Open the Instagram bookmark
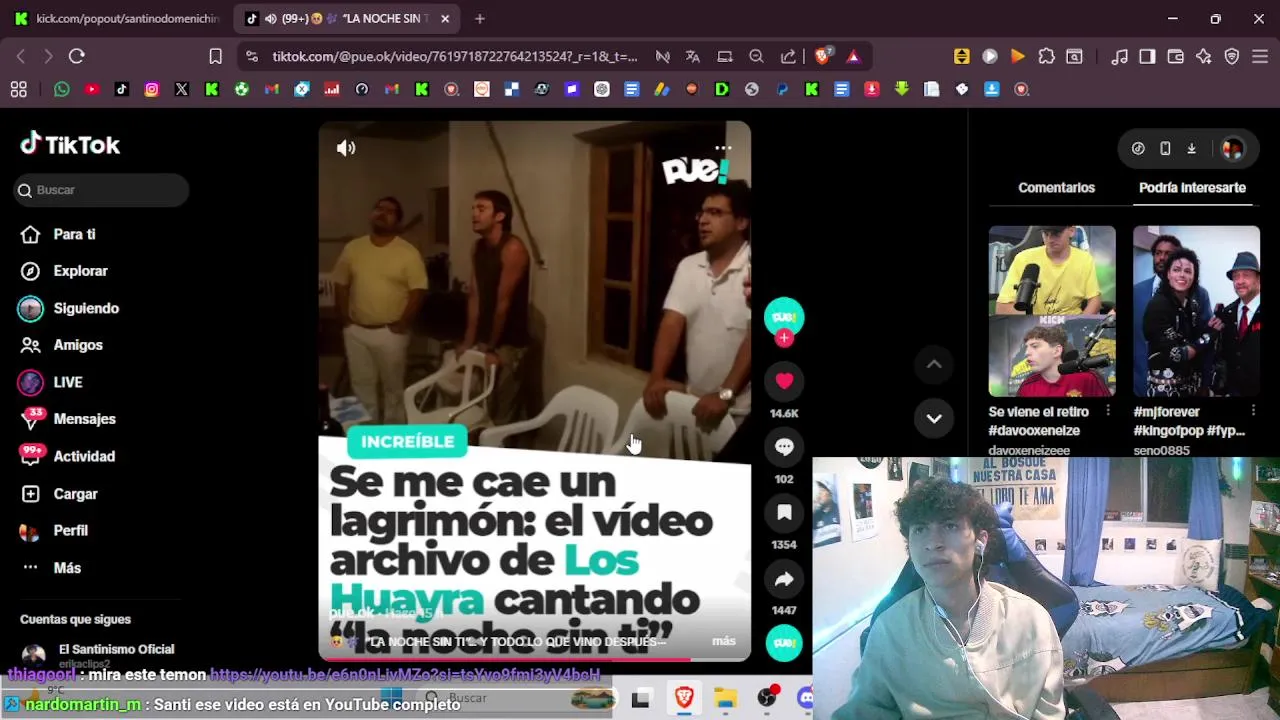This screenshot has width=1280, height=720. click(x=152, y=89)
